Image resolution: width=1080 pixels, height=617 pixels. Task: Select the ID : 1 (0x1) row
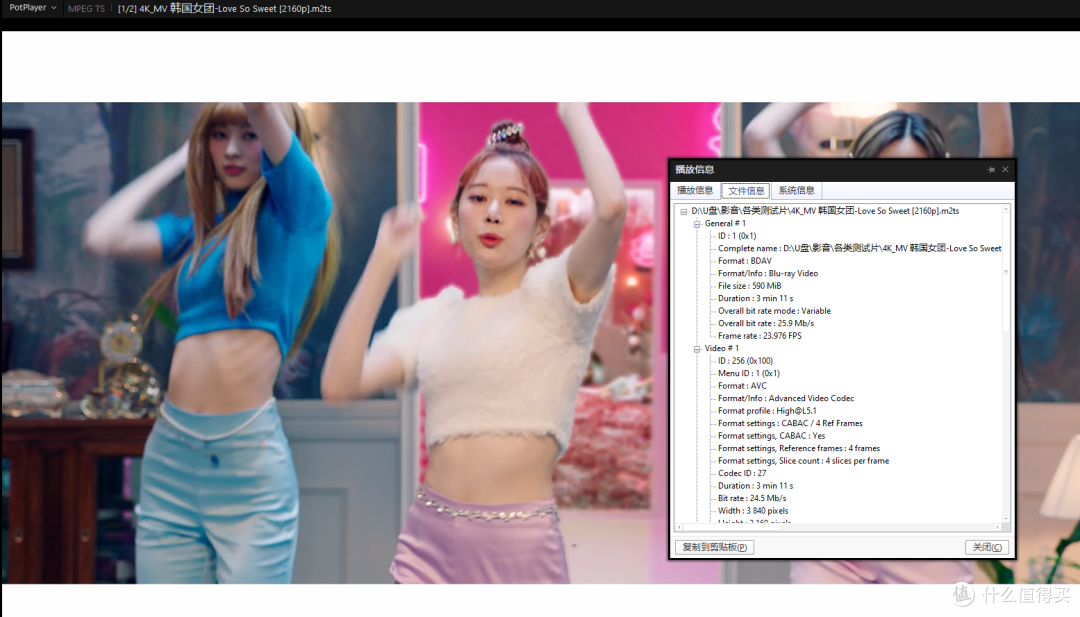[x=737, y=236]
